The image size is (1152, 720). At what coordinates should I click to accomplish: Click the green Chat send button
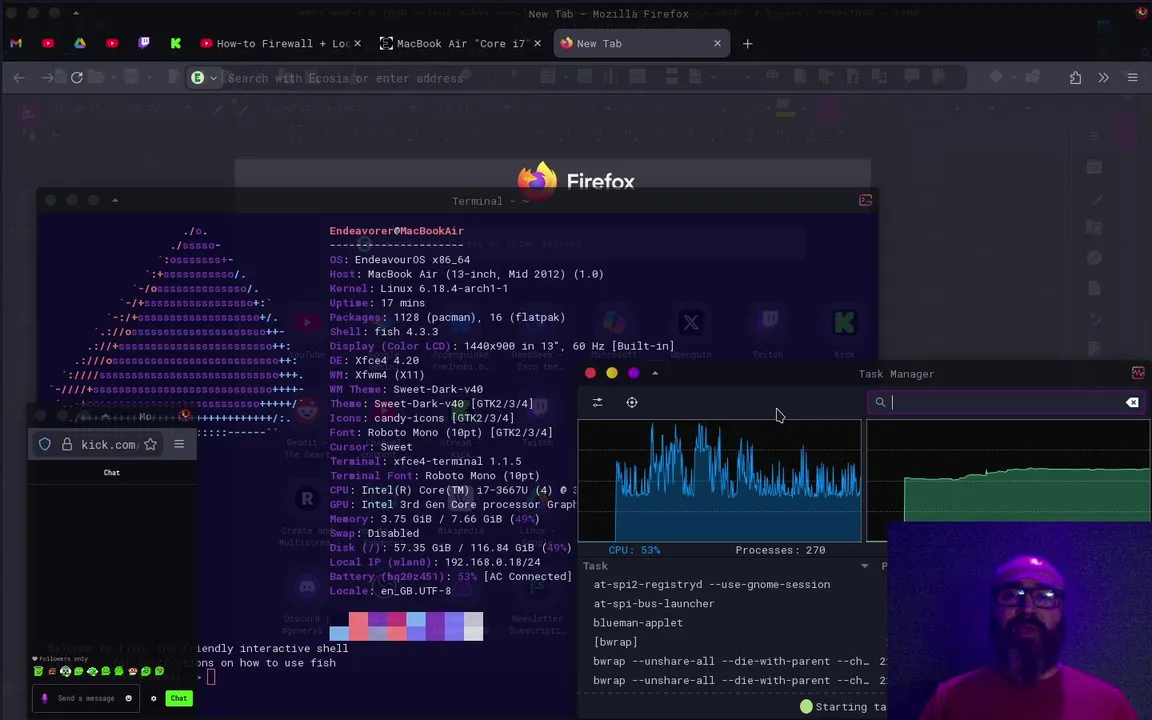click(x=179, y=698)
